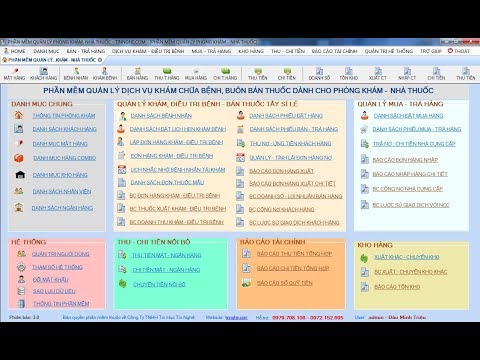
Task: Open the QUẢN TRỊ NGƯỜI DÙNG link
Action: (x=61, y=254)
